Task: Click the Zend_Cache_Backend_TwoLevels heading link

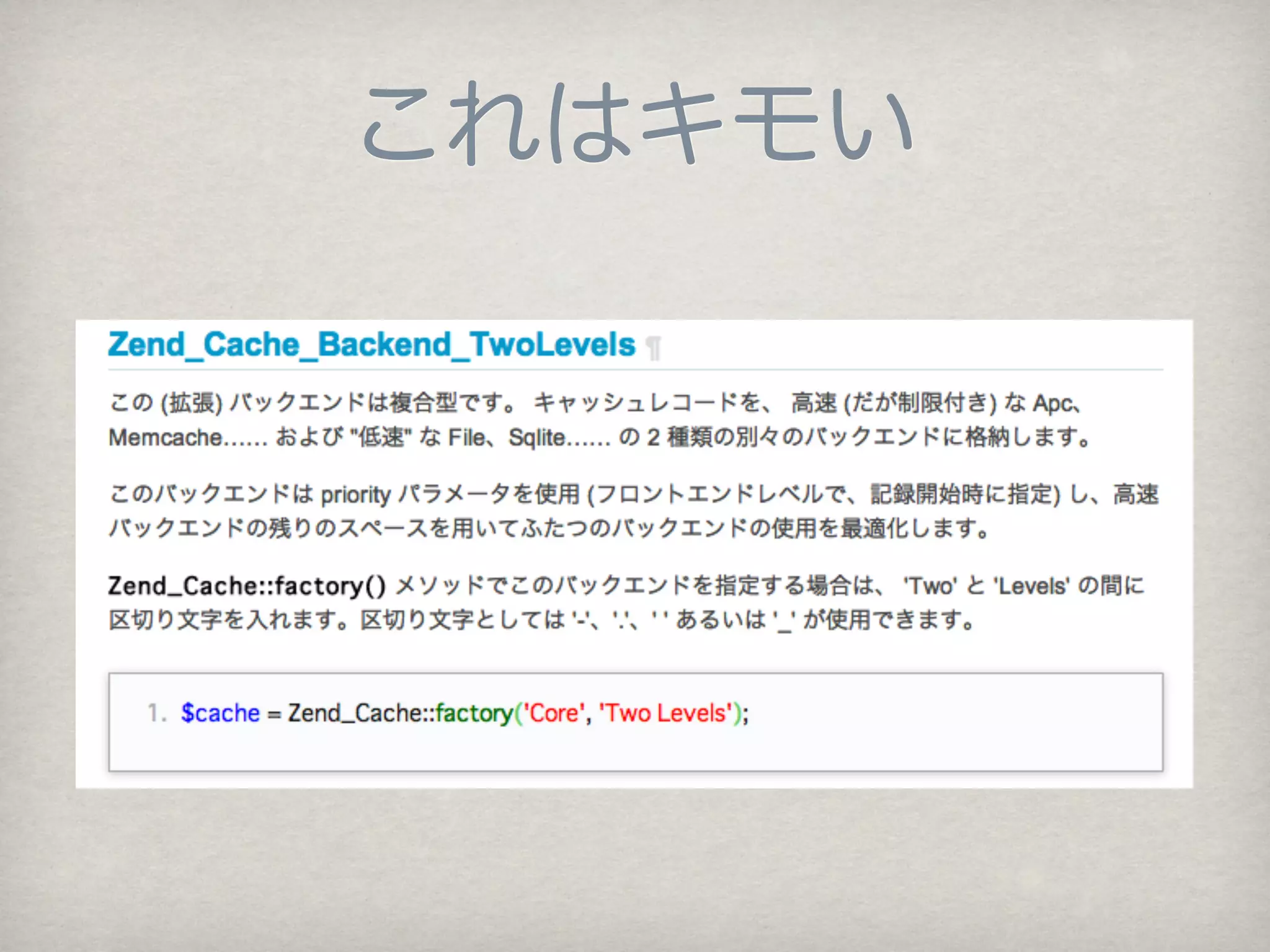Action: tap(371, 345)
